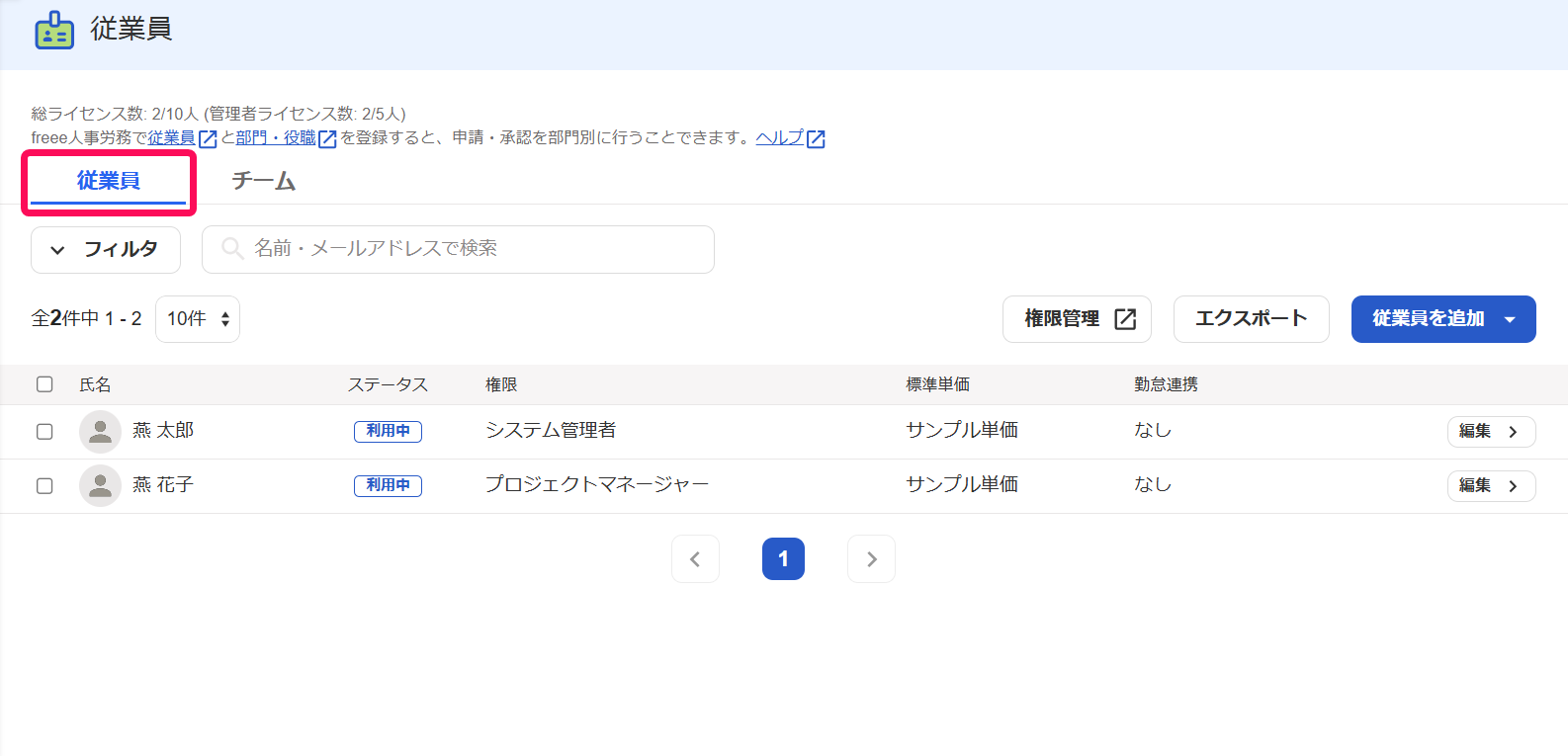Click 利用中 status badge for 燕 花子
1568x756 pixels.
click(388, 485)
